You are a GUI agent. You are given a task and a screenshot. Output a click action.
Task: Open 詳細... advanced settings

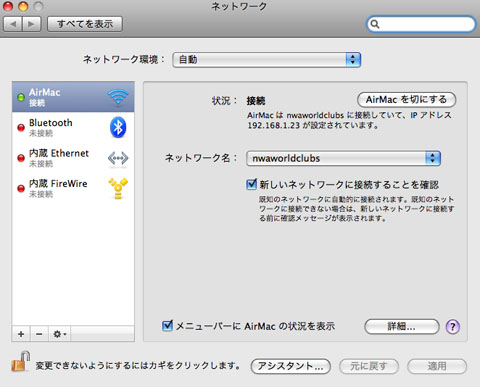402,327
